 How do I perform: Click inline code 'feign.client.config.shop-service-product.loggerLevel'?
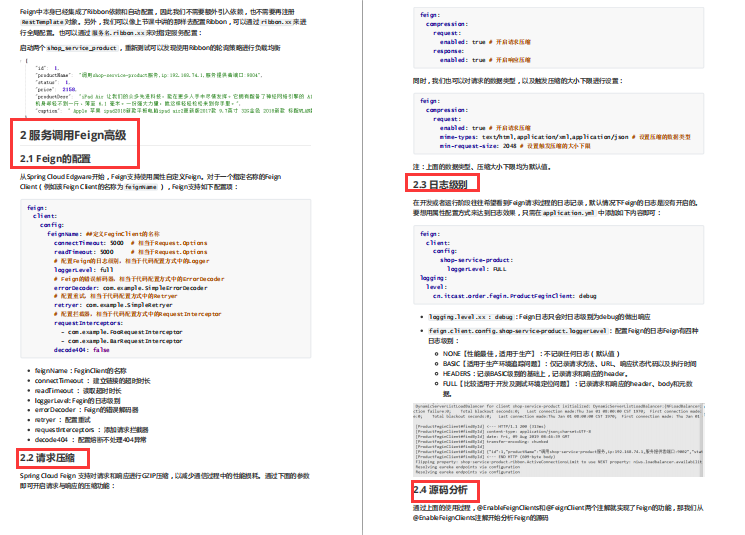click(x=518, y=331)
